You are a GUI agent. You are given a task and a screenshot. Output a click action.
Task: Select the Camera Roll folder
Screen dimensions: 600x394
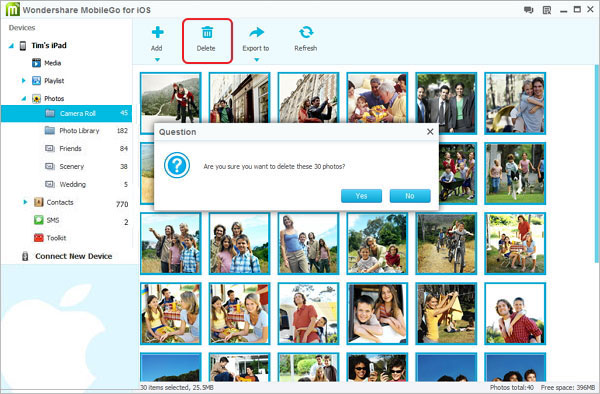(67, 113)
